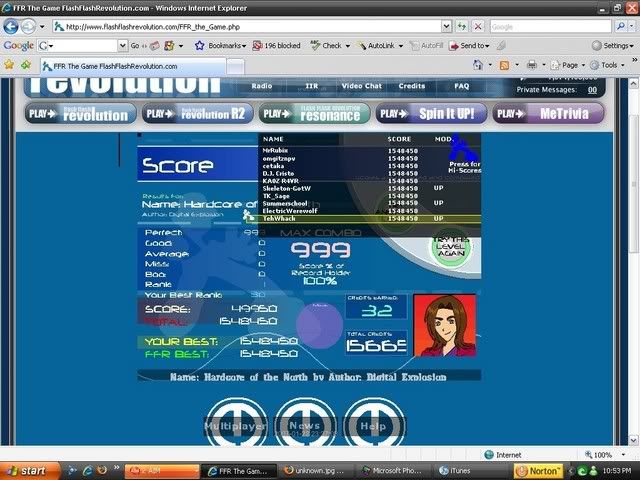Open Google toolbar Settings dropdown
The width and height of the screenshot is (640, 480).
(611, 46)
